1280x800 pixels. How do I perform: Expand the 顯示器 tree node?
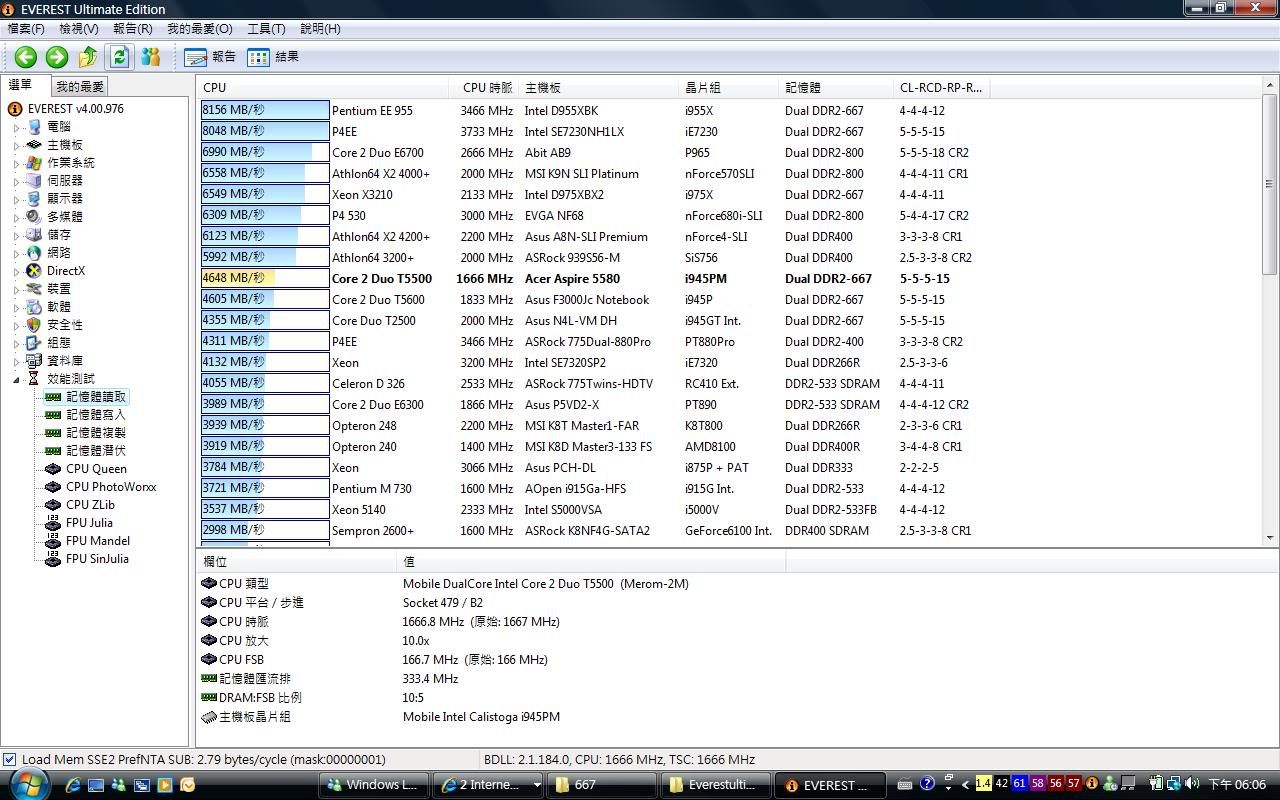click(17, 199)
